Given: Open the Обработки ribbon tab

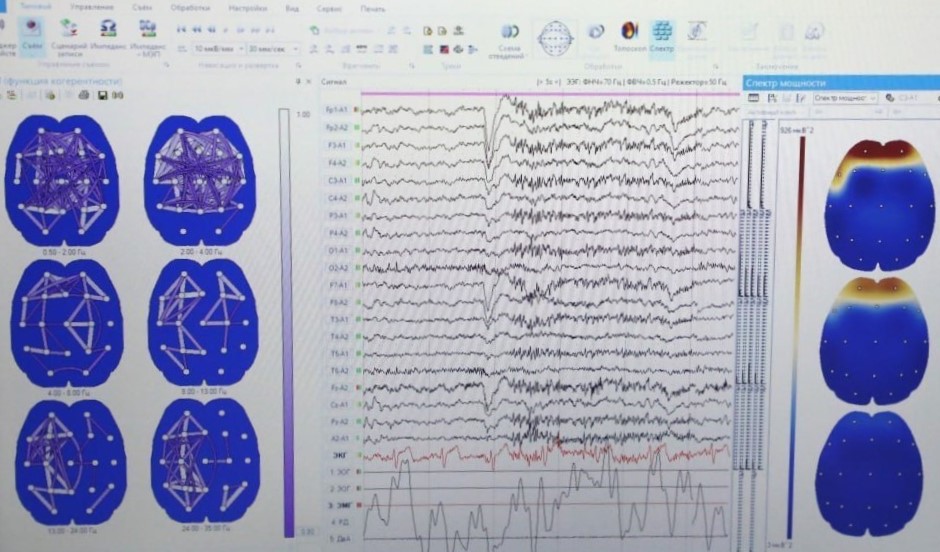Looking at the screenshot, I should tap(190, 8).
